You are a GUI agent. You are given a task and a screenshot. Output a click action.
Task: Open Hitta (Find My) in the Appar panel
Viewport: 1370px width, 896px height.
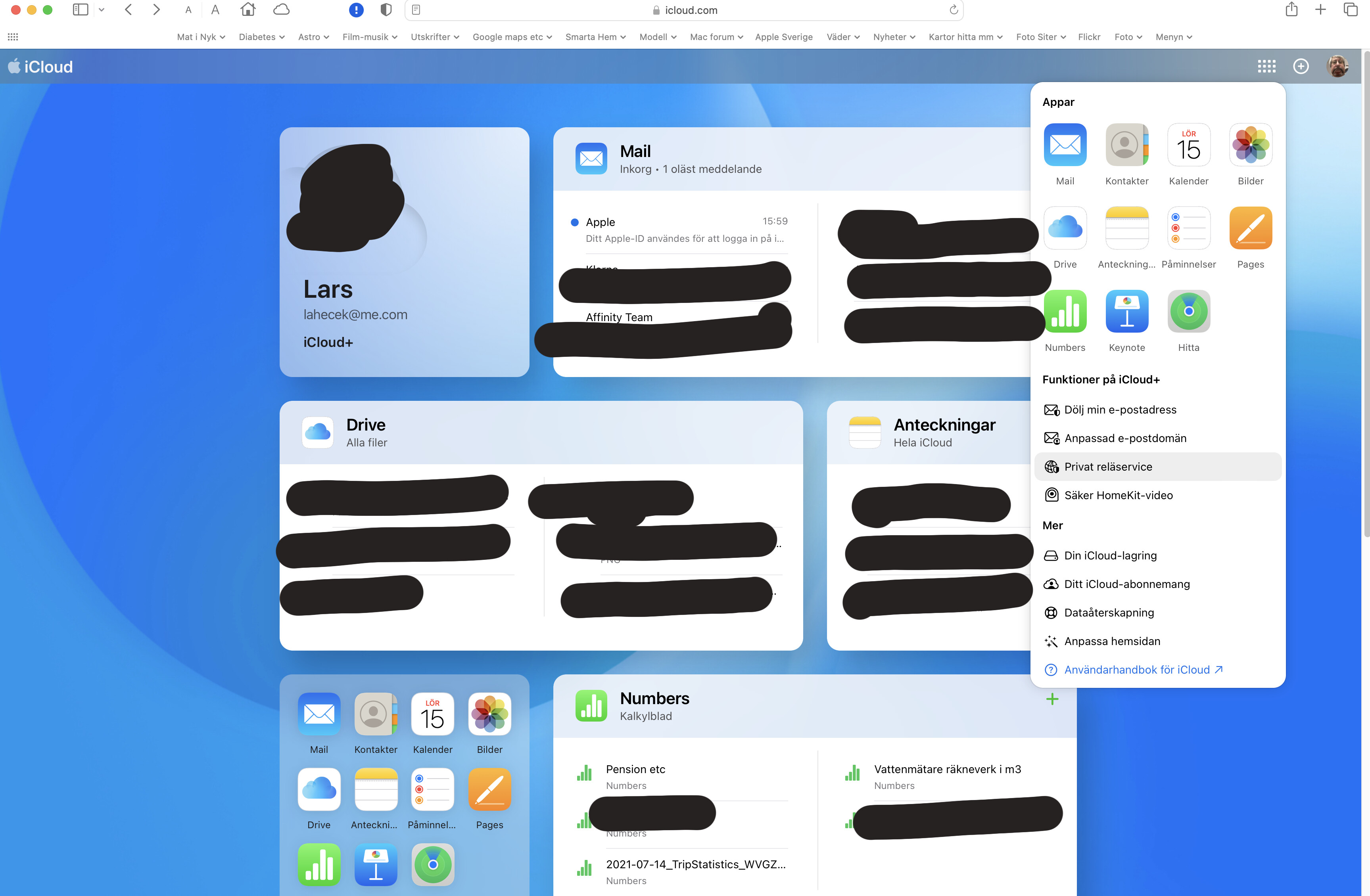(1188, 311)
